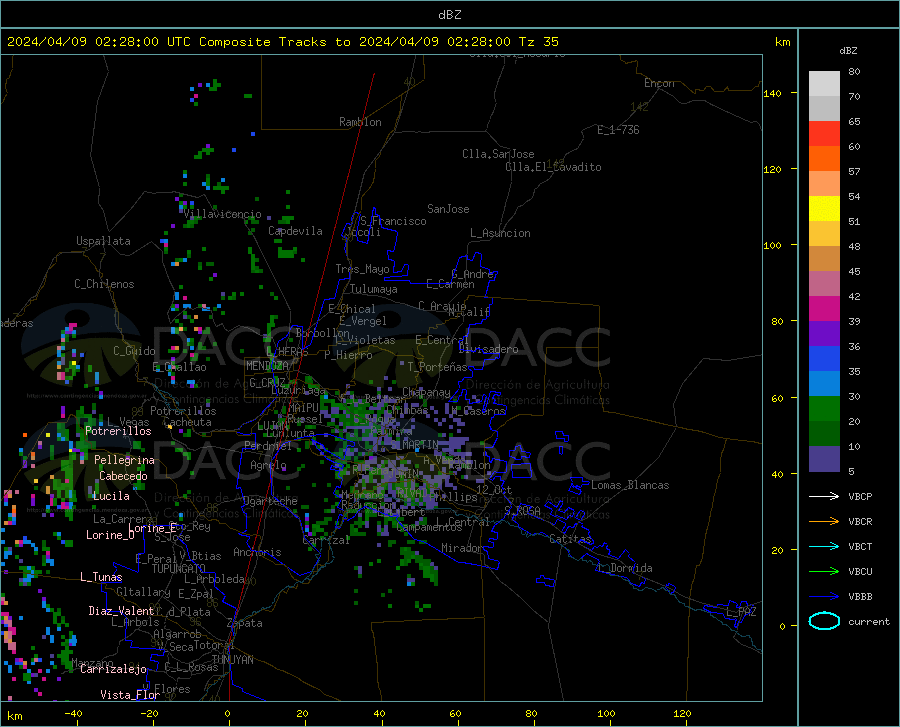Click the dBZ title at top
Image resolution: width=900 pixels, height=727 pixels.
pos(449,15)
